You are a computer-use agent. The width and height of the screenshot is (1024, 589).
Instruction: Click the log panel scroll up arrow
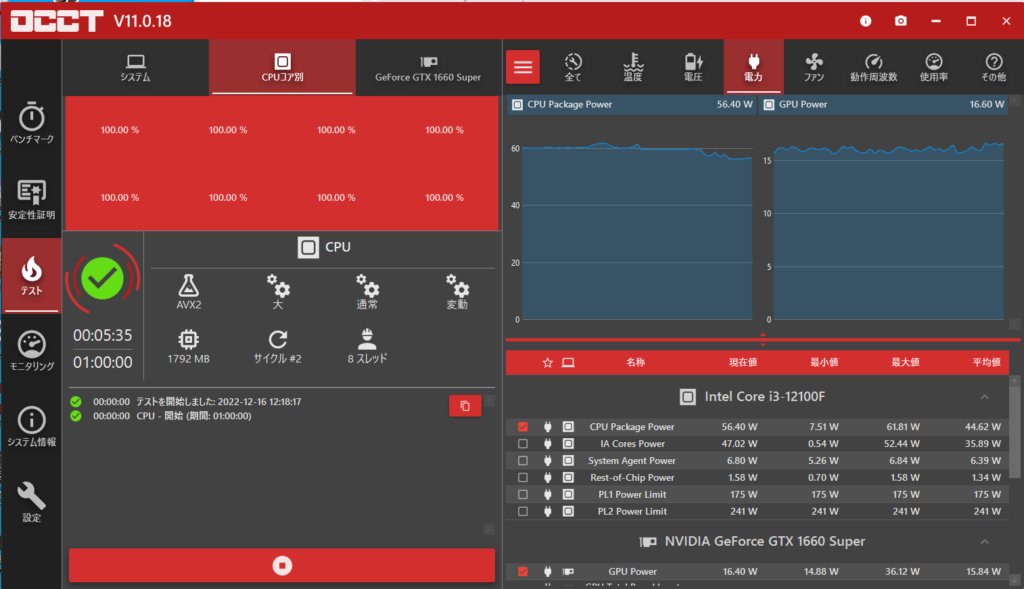point(489,400)
